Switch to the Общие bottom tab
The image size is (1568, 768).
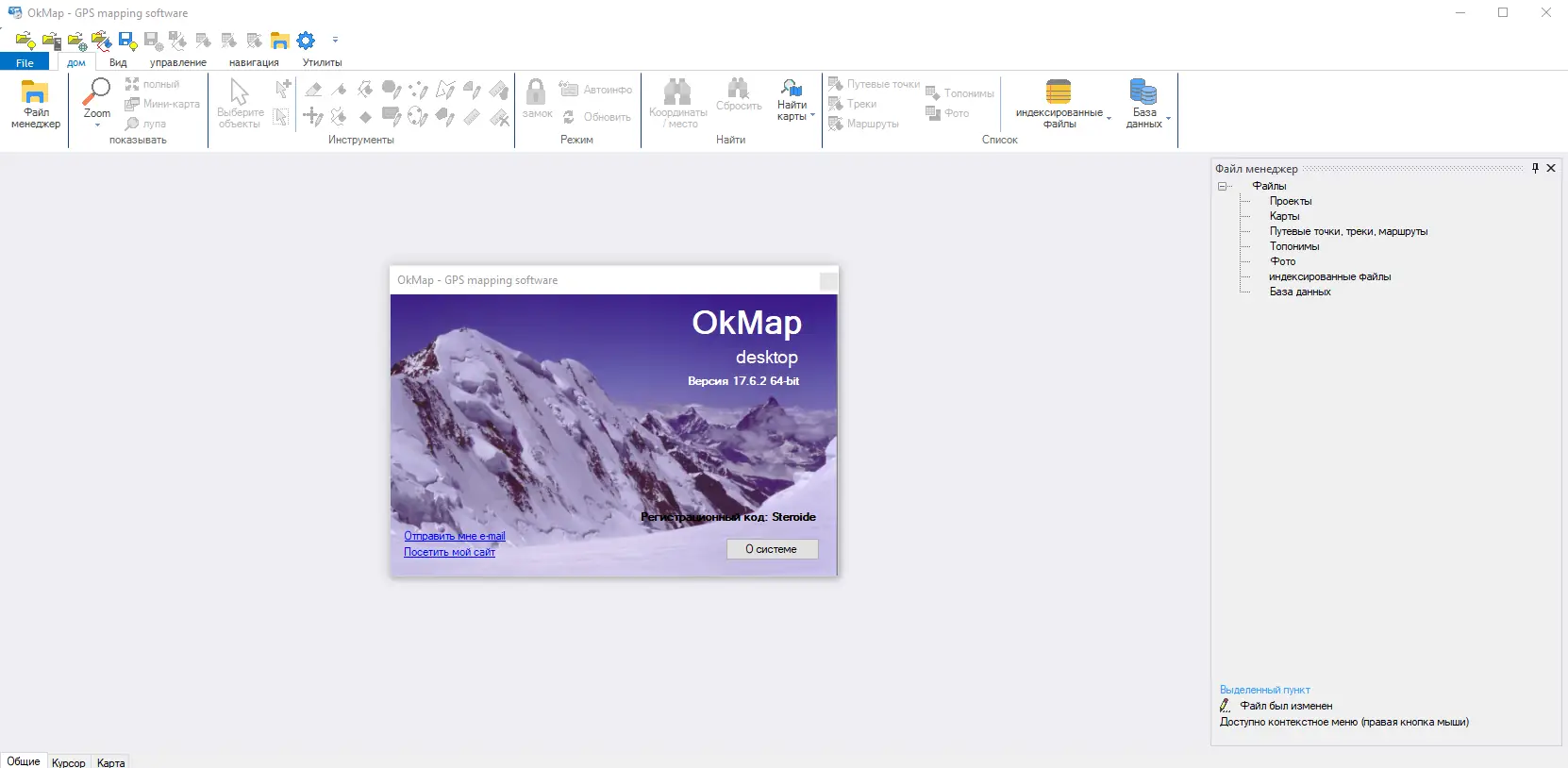24,761
